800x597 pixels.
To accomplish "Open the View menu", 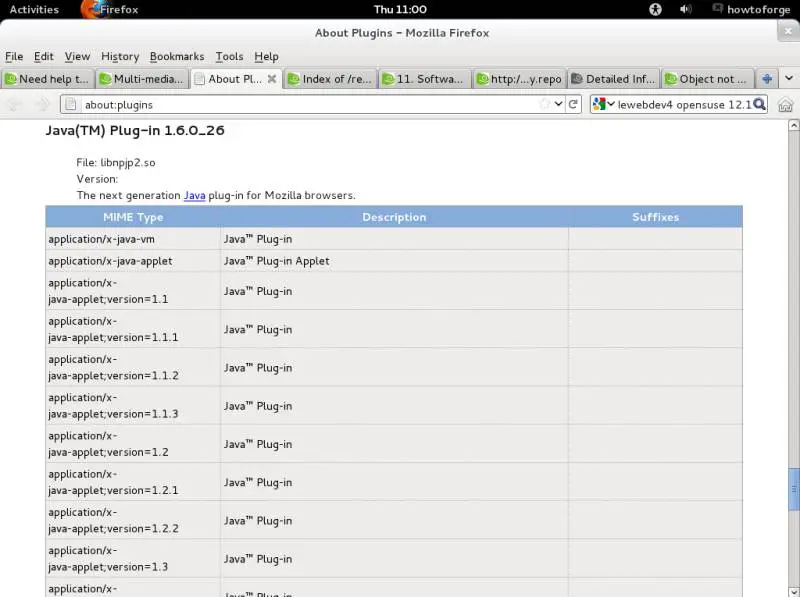I will (x=77, y=57).
